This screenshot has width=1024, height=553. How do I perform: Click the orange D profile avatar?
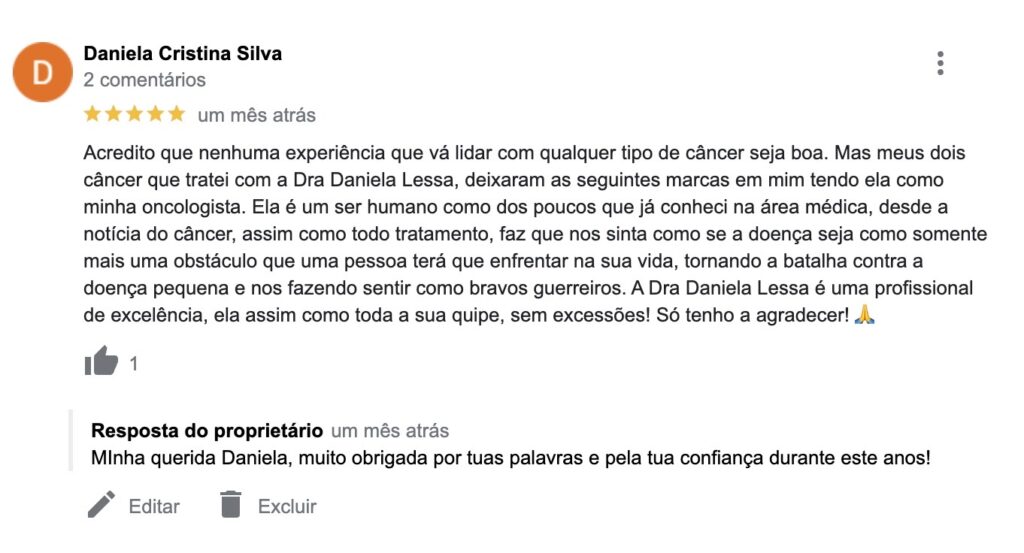point(42,72)
